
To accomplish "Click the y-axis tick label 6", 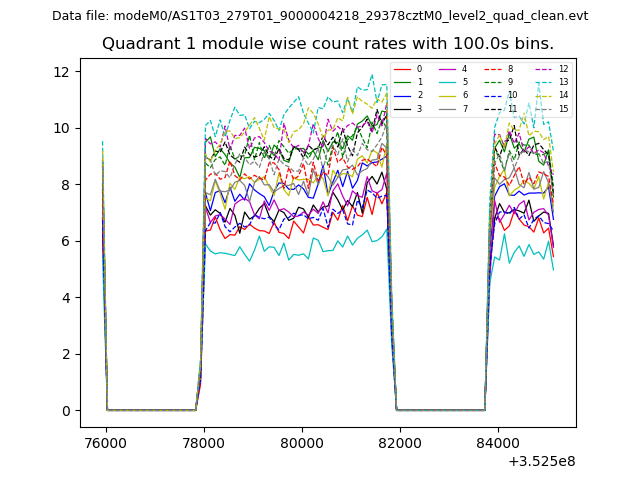I will tap(68, 241).
